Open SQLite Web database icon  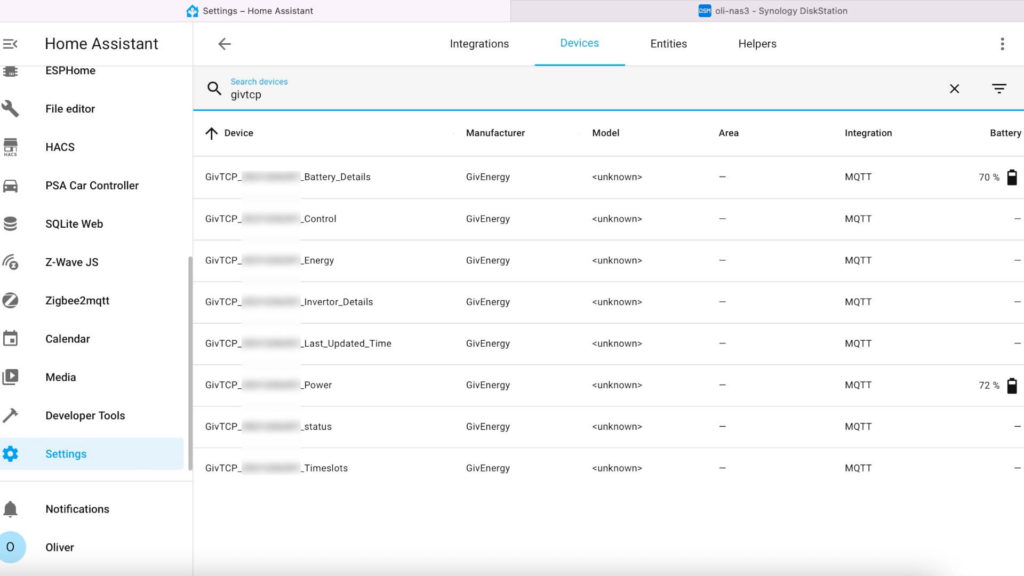pos(10,224)
